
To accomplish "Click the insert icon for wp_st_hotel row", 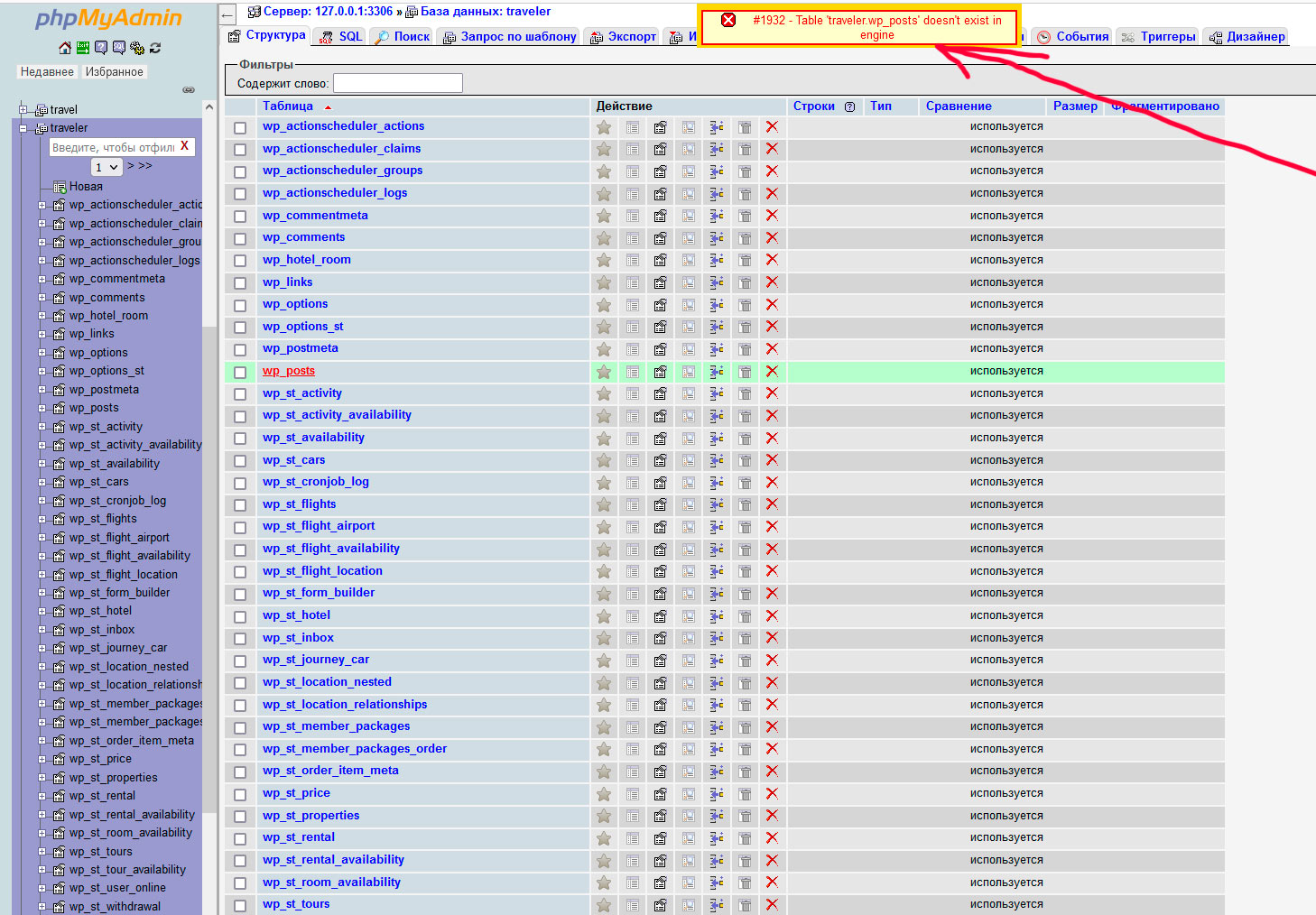I will click(x=717, y=615).
